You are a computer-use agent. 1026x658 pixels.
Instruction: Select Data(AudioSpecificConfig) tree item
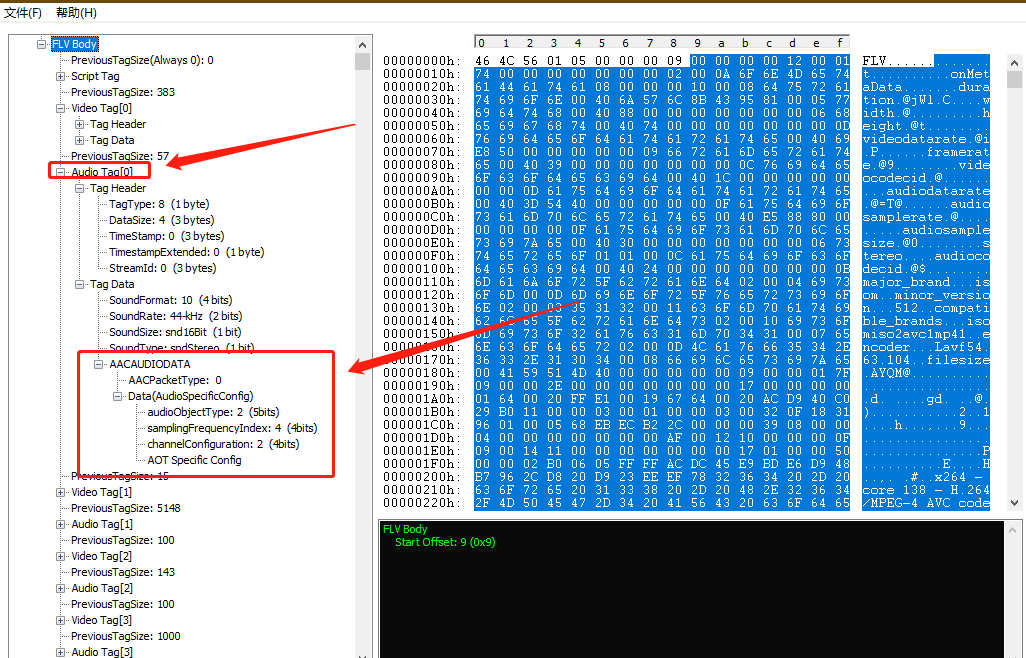190,396
